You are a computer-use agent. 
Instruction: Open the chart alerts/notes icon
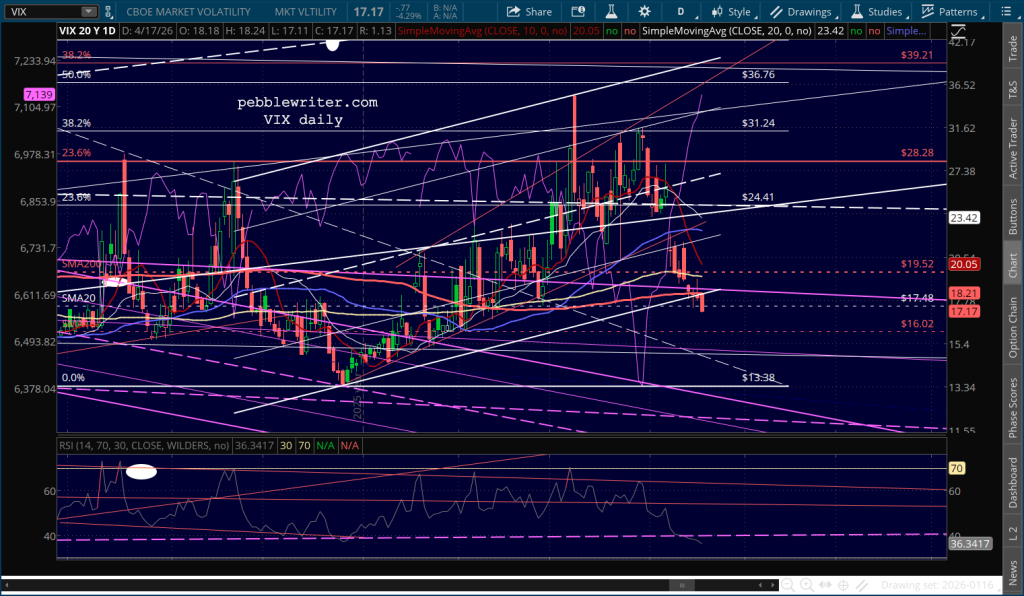click(x=578, y=12)
